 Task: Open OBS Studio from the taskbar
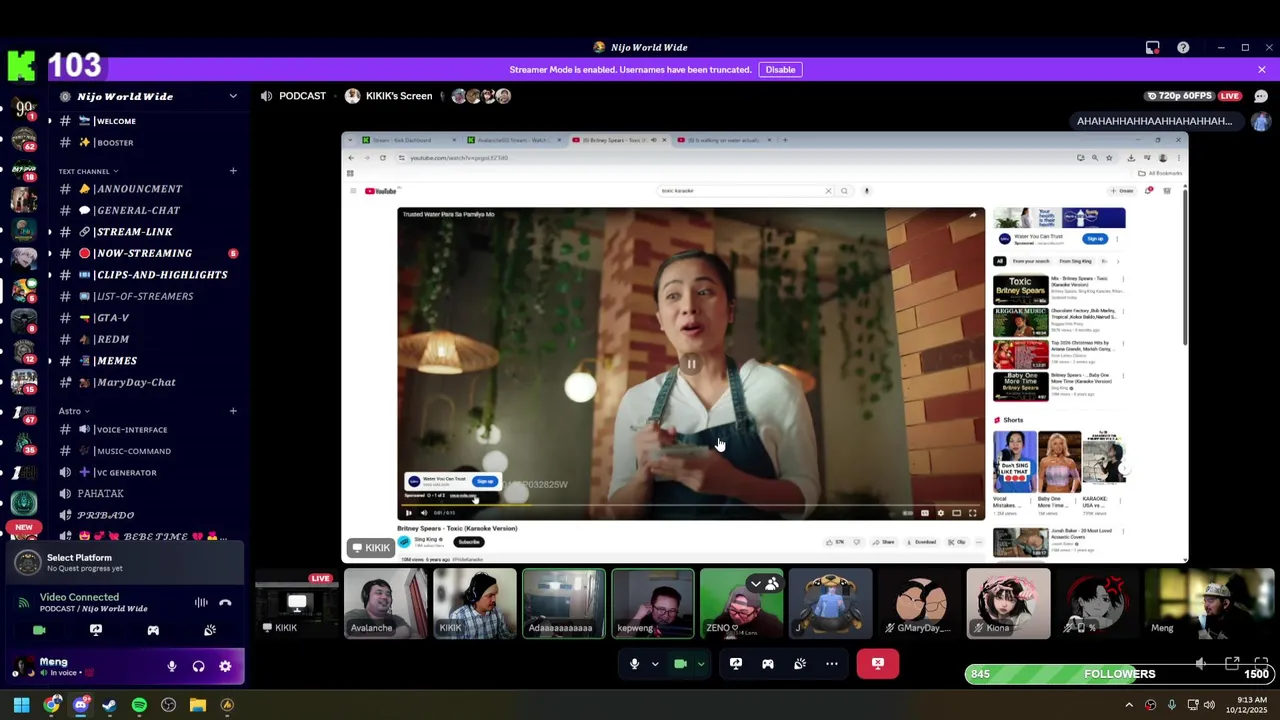point(168,705)
